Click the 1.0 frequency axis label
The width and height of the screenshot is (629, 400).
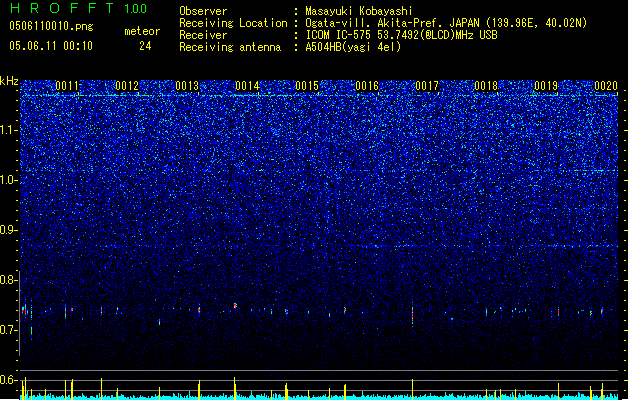coord(9,180)
